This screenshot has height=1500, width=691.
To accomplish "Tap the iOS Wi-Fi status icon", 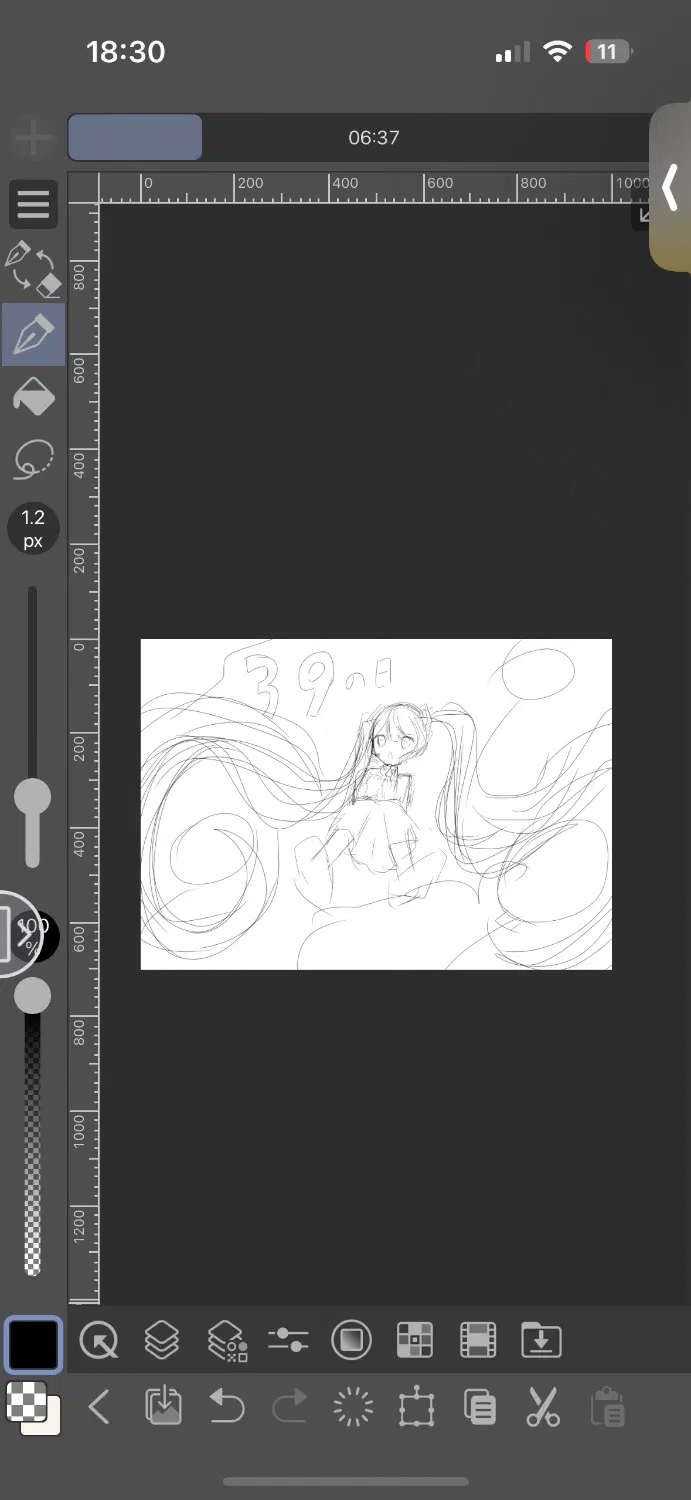I will click(x=557, y=52).
